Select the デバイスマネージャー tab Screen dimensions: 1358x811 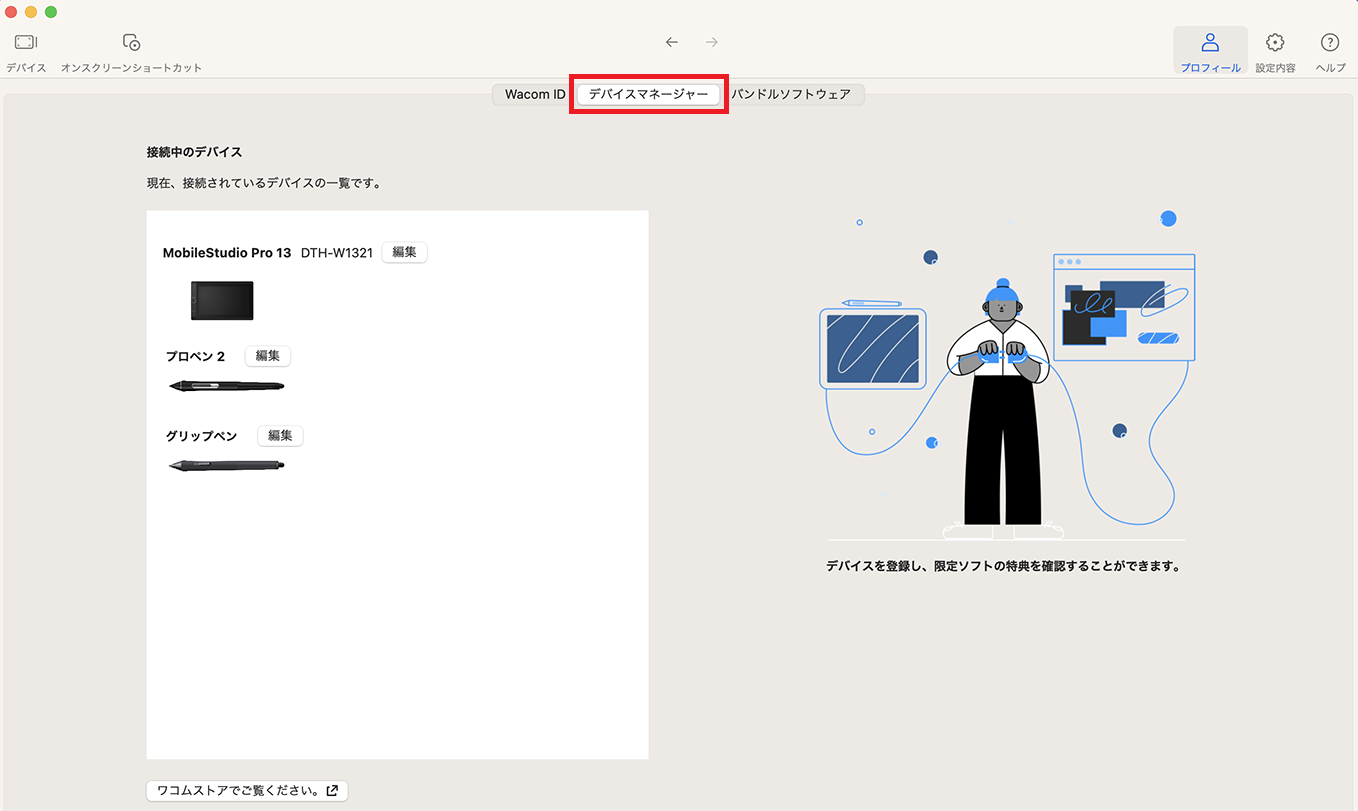649,94
